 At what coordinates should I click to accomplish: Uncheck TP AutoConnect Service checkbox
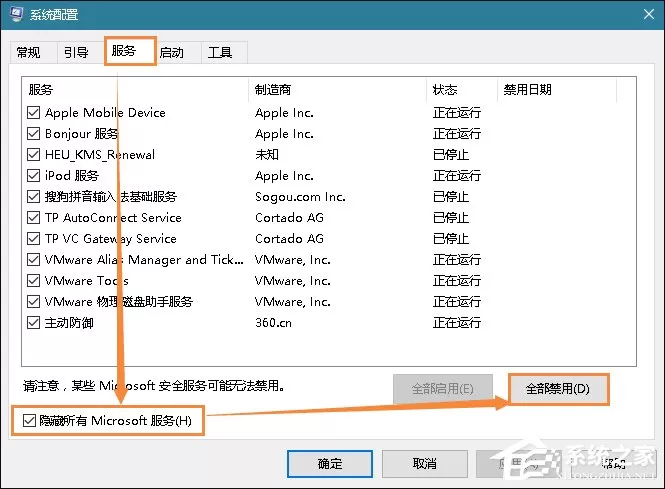pyautogui.click(x=34, y=218)
